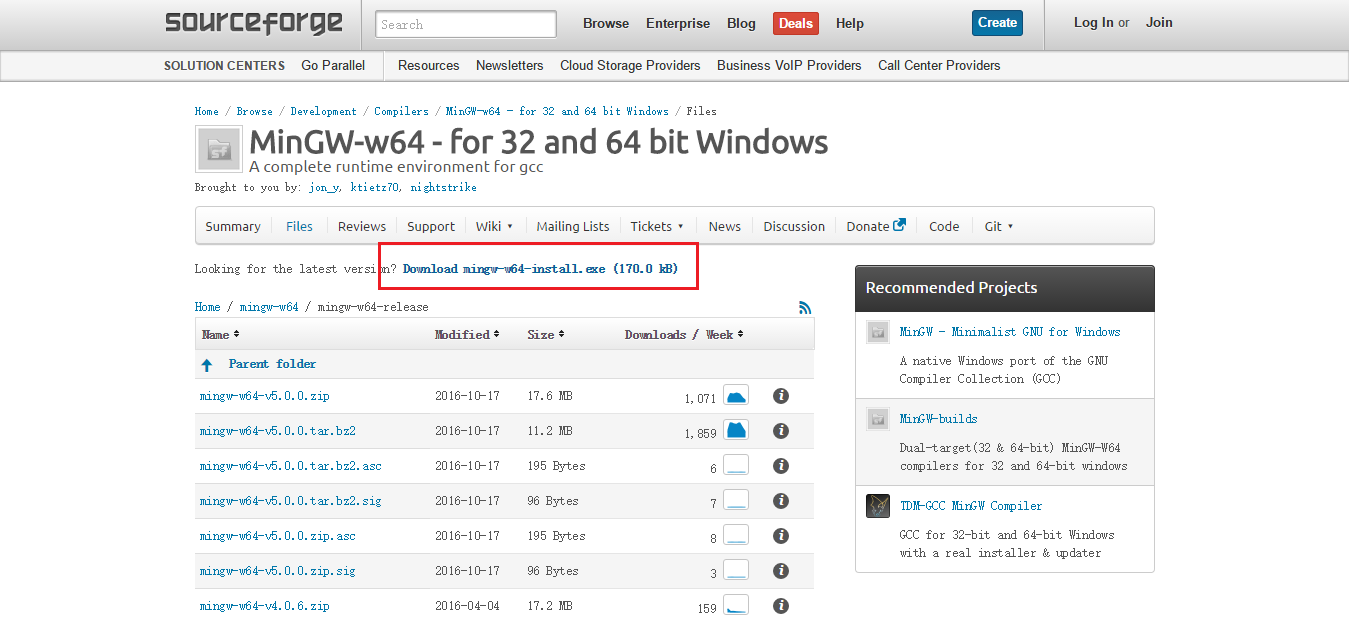Open download chart for mingw-w64-v5.0.0.zip.sig
Screen dimensions: 1349x621
point(736,571)
